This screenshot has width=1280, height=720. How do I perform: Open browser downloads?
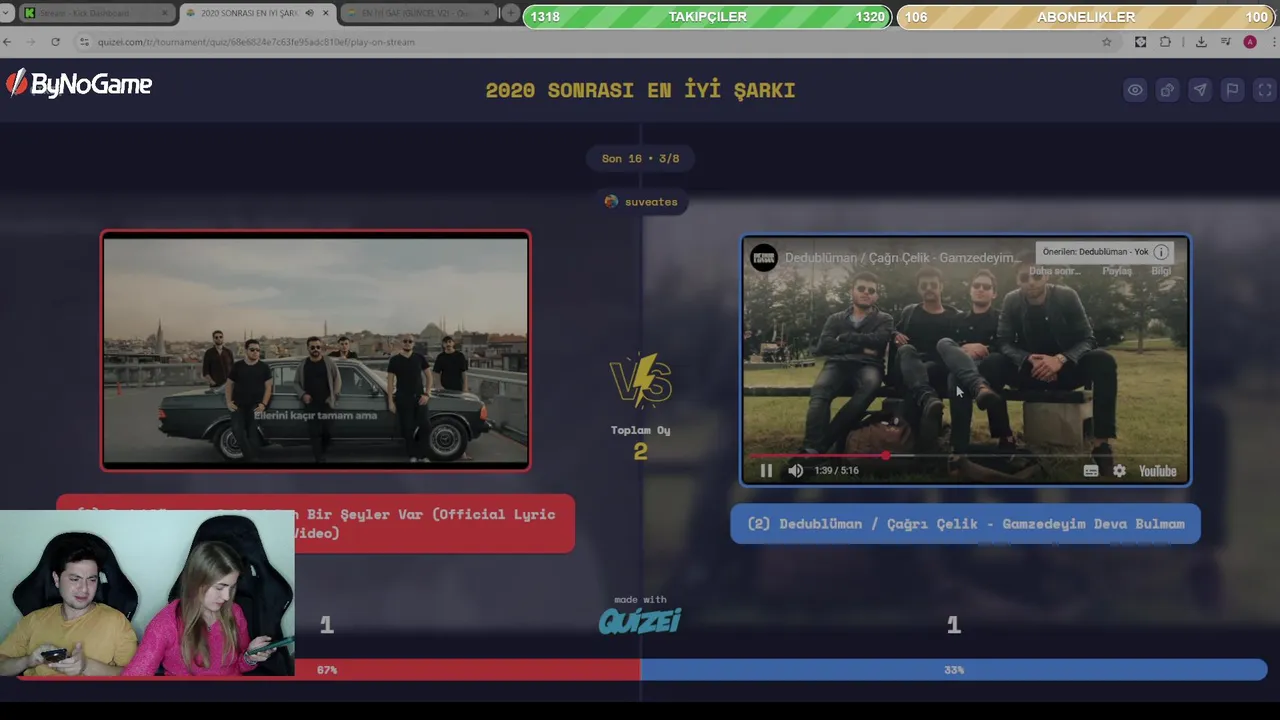pyautogui.click(x=1201, y=42)
